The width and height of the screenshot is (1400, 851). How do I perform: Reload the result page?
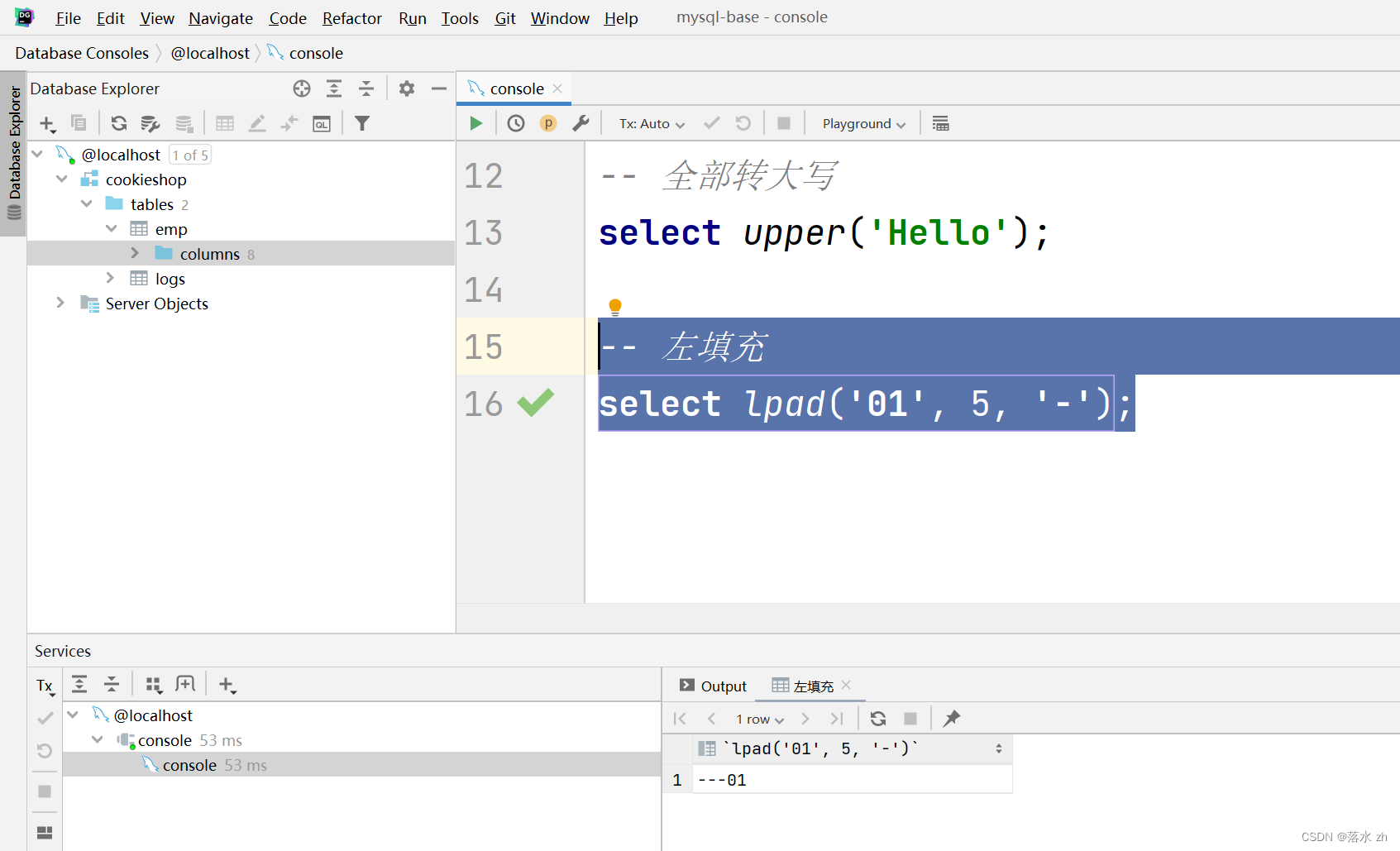click(x=878, y=719)
